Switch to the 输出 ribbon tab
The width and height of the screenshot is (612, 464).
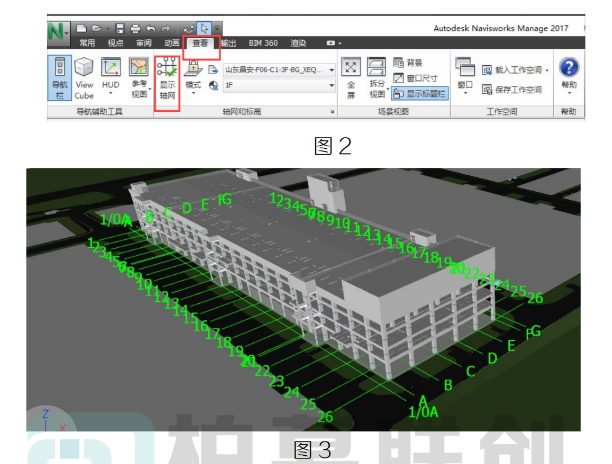228,43
